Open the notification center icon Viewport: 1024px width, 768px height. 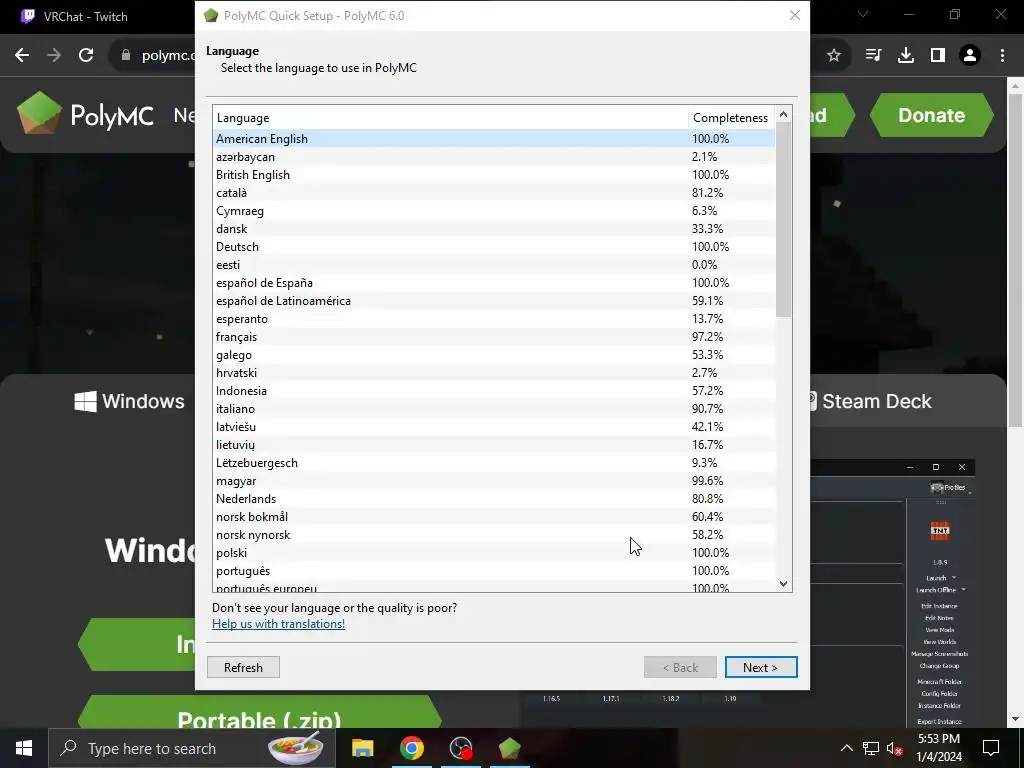coord(991,748)
